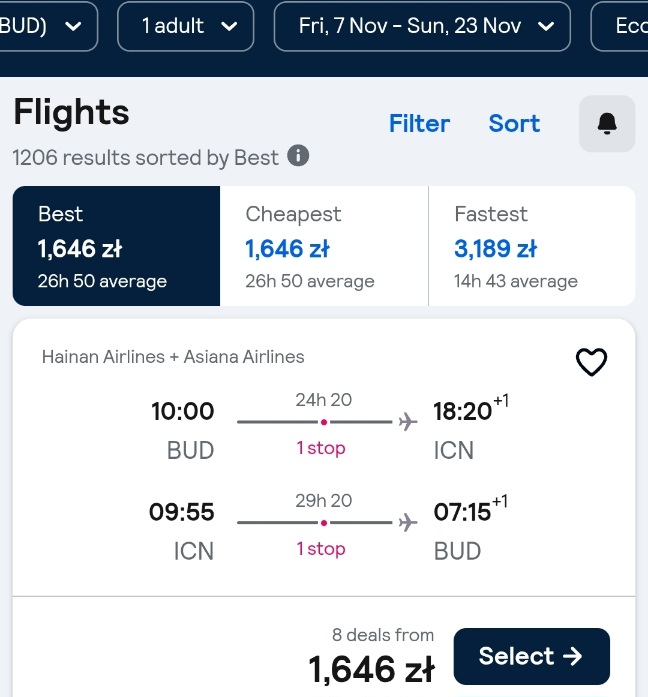Click the return 1 stop dot marker
This screenshot has height=697, width=648.
(324, 523)
